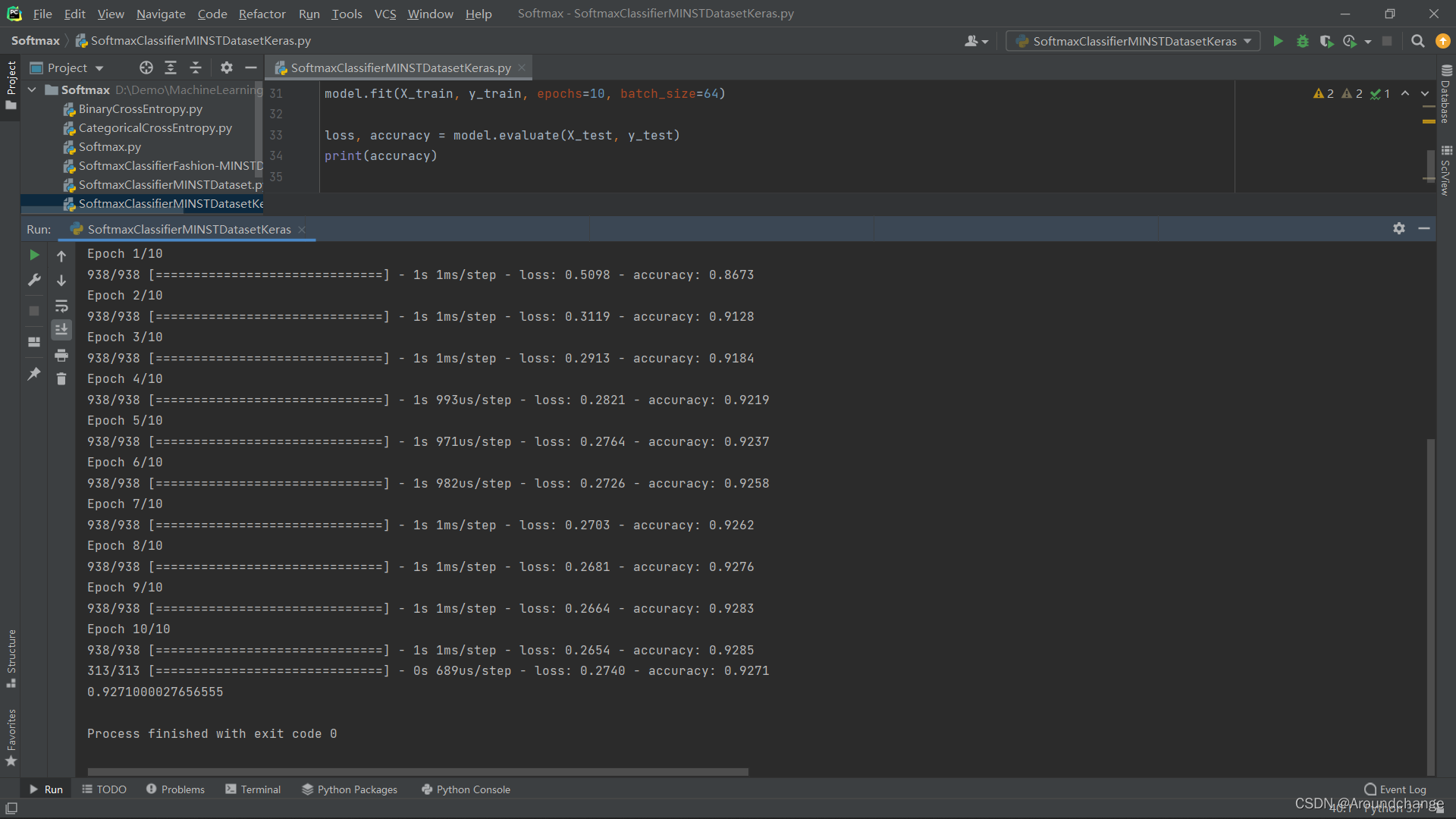Open the Refactor menu
Image resolution: width=1456 pixels, height=819 pixels.
point(262,14)
